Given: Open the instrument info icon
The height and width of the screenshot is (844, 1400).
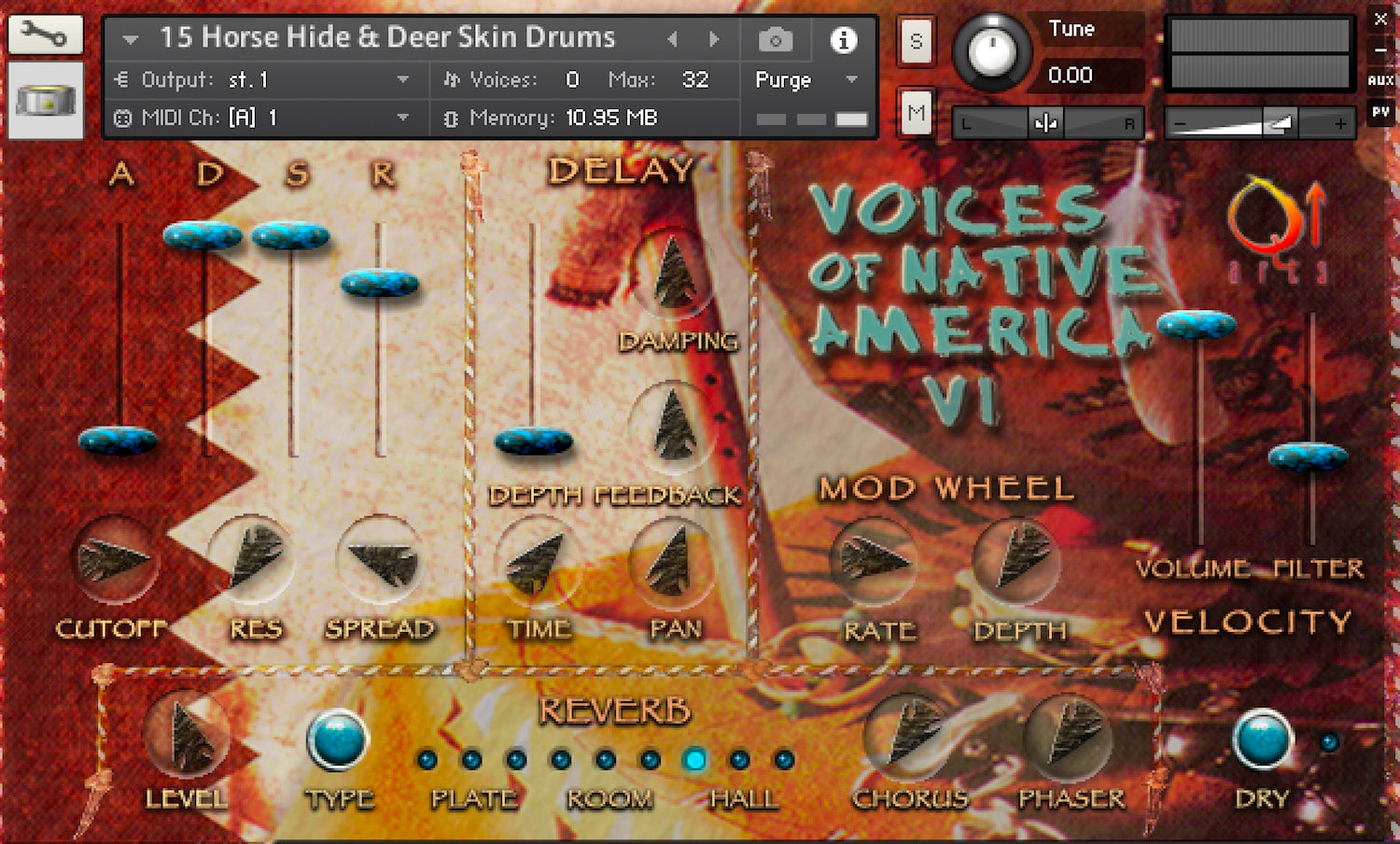Looking at the screenshot, I should (843, 40).
